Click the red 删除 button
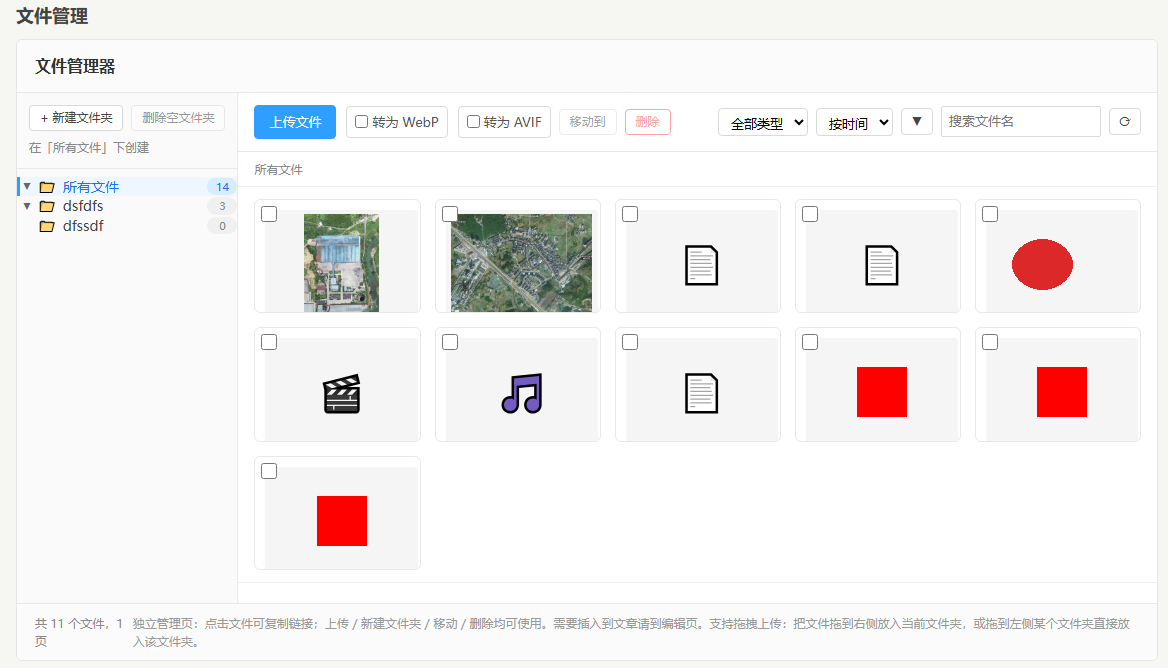 [x=648, y=121]
